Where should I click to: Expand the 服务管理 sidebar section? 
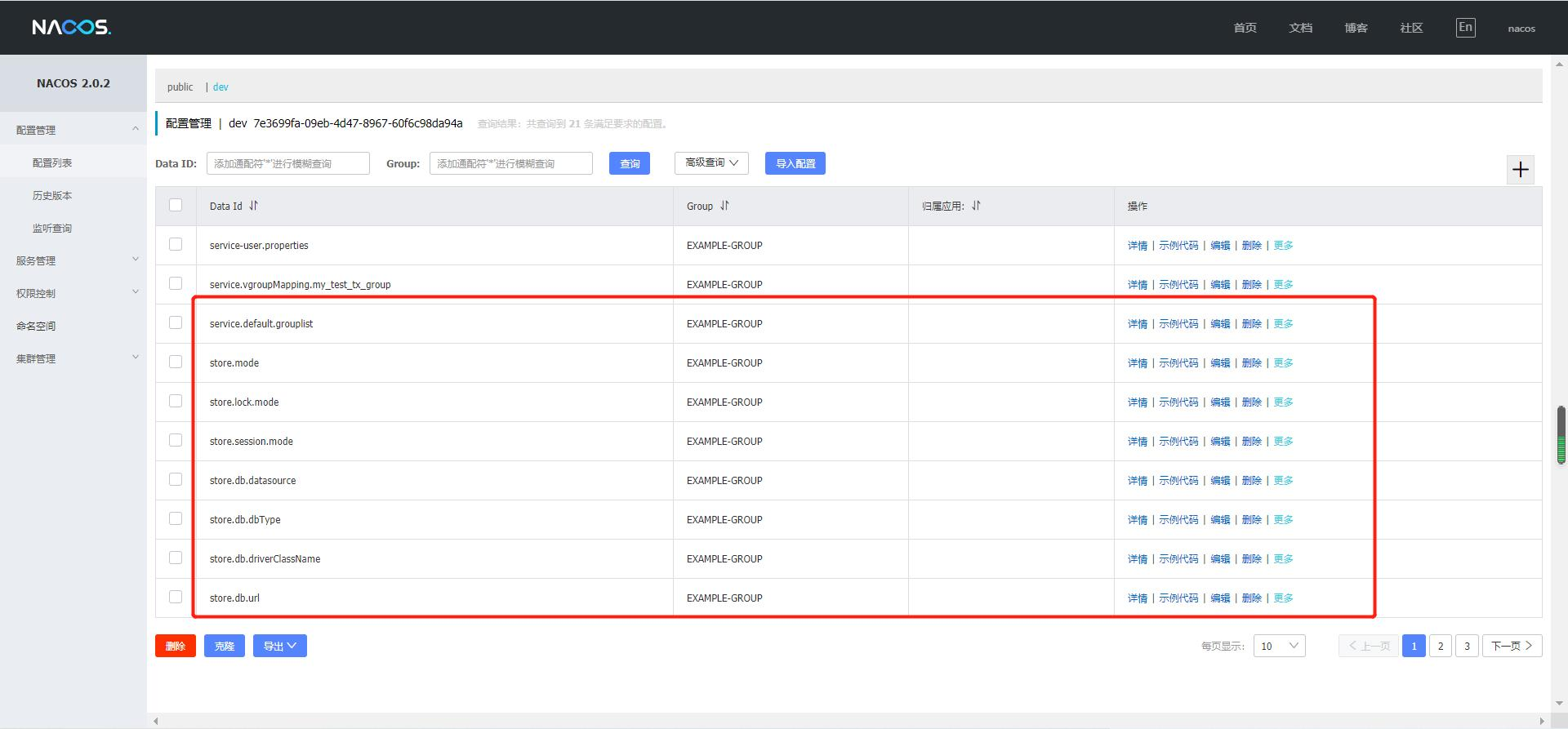[73, 260]
